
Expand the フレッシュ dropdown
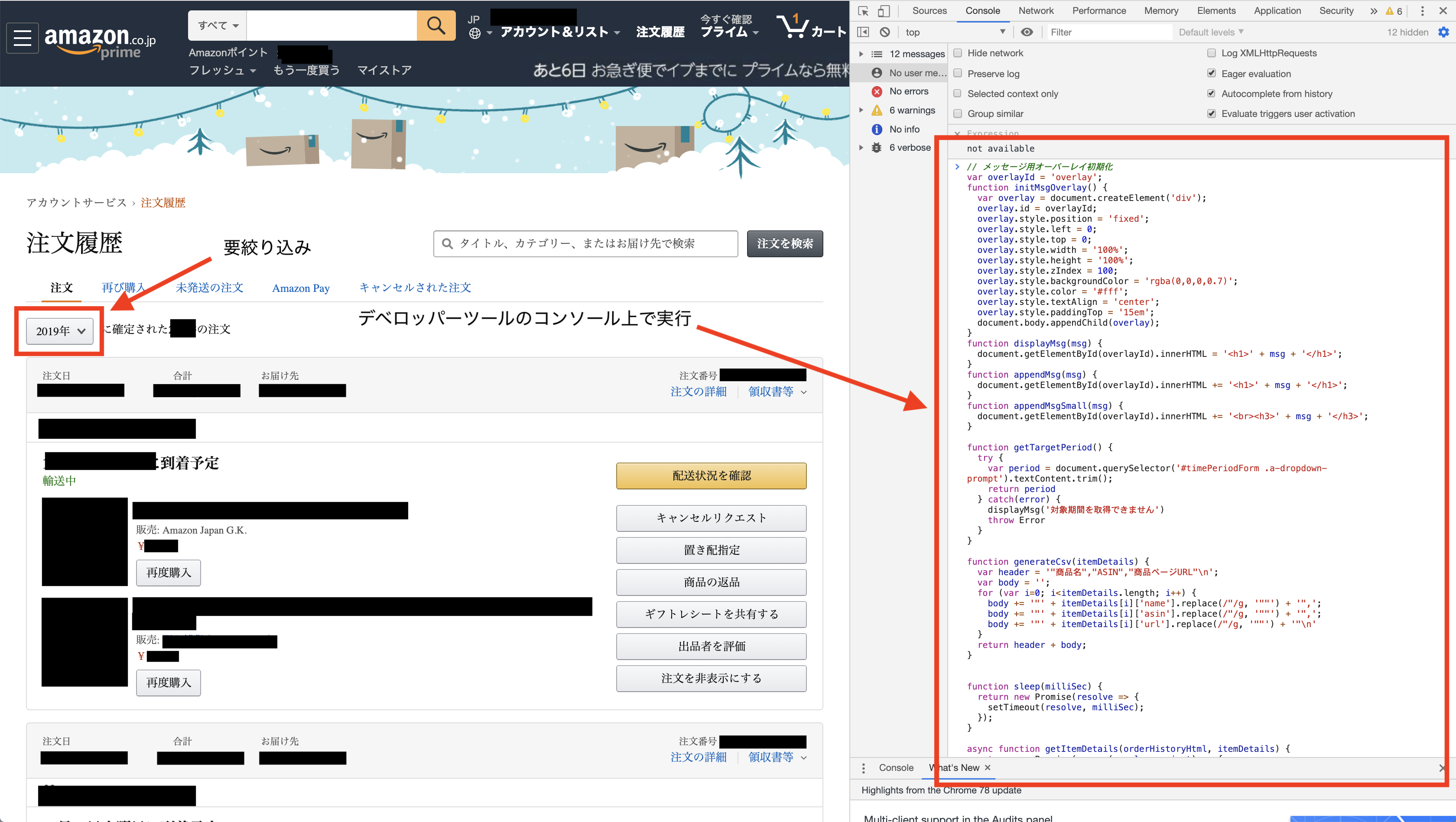[222, 70]
